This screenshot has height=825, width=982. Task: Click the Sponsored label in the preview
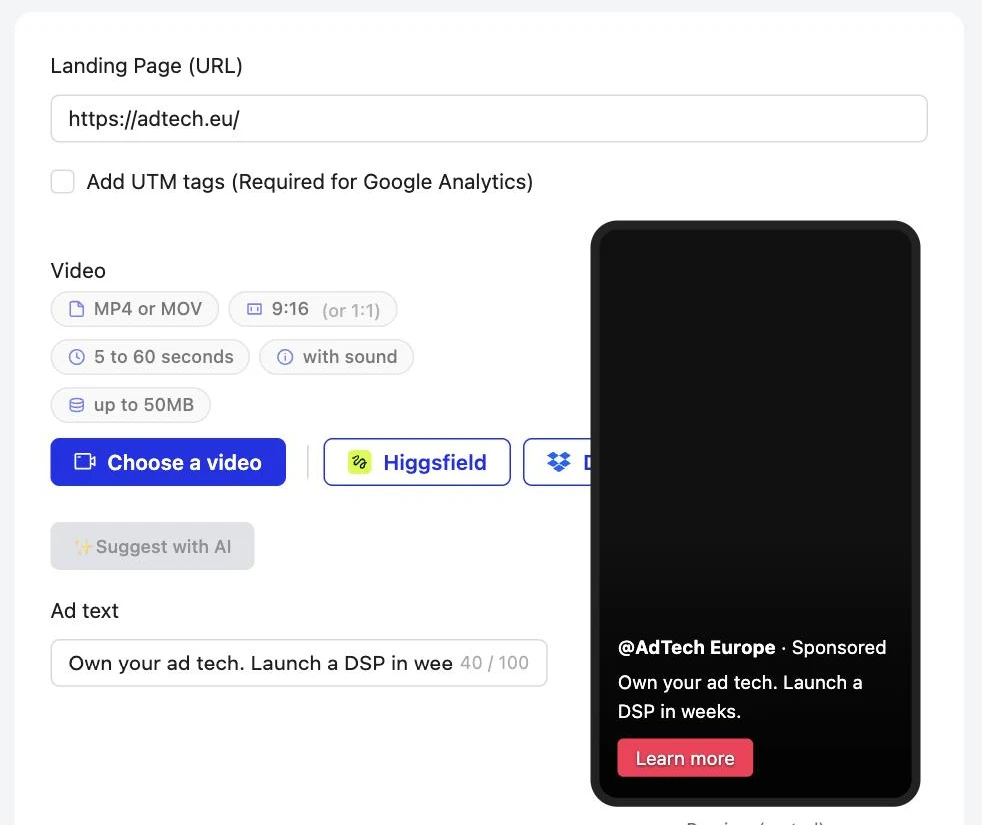pyautogui.click(x=839, y=647)
